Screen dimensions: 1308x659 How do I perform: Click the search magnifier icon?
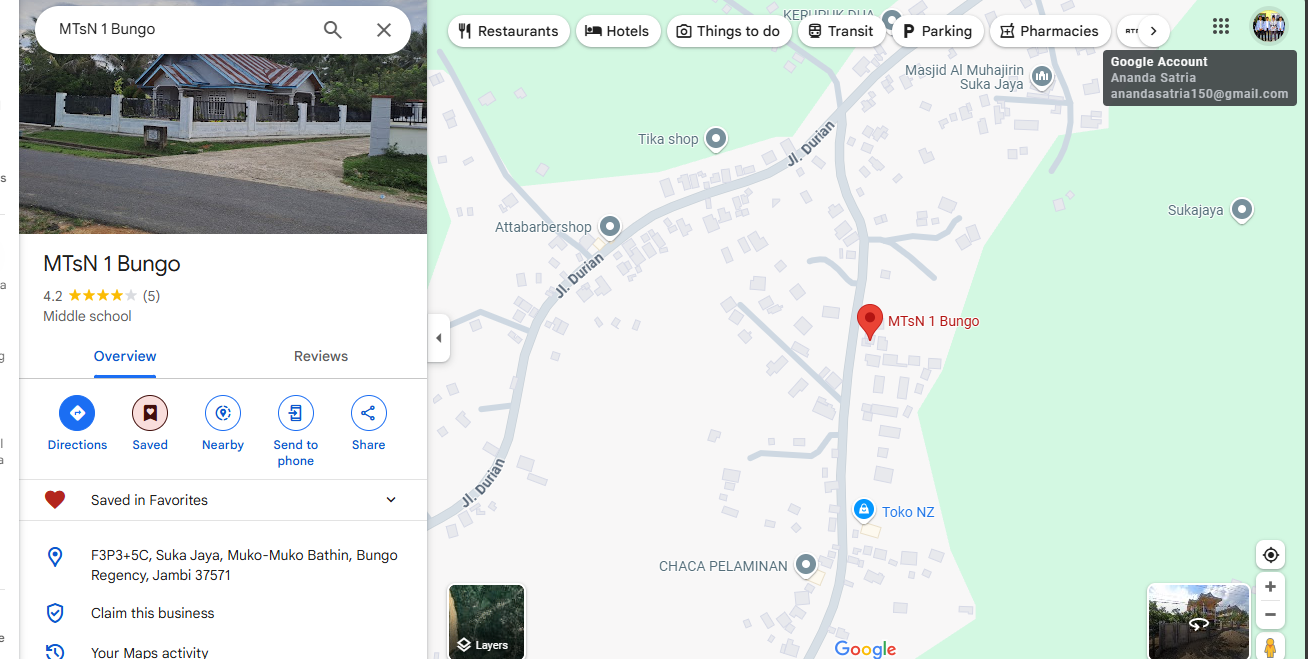[x=333, y=30]
